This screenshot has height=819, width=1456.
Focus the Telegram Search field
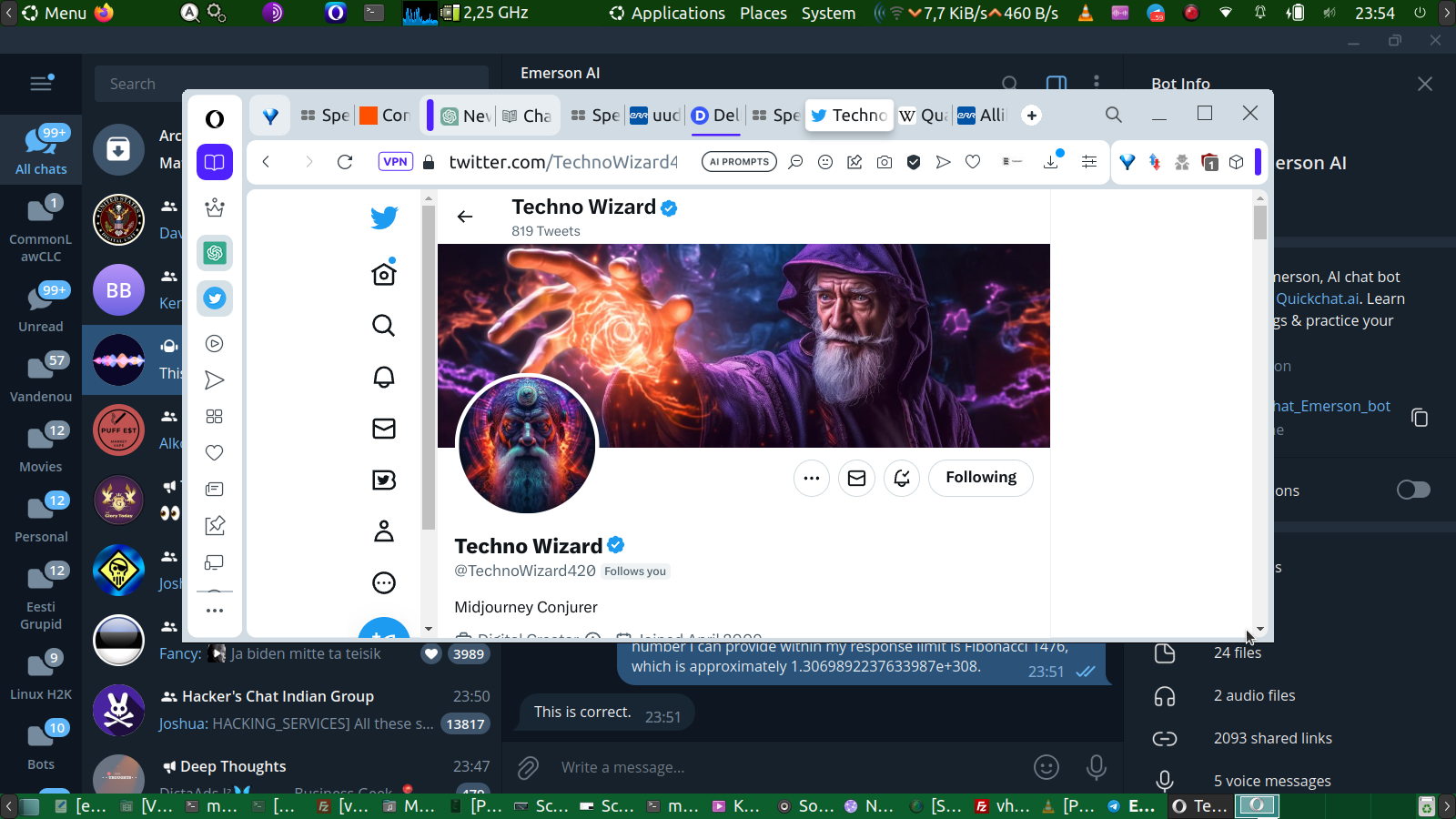(291, 84)
